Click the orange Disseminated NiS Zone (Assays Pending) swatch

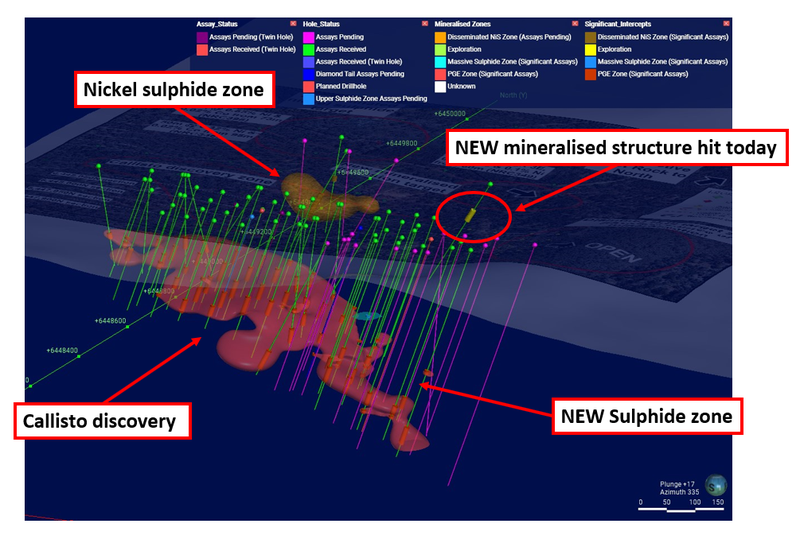pos(440,37)
